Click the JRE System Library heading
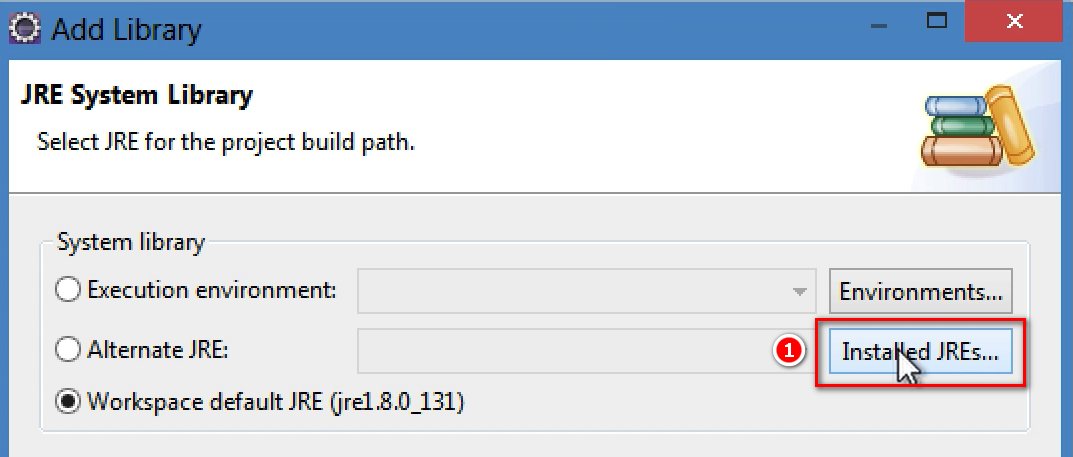This screenshot has height=457, width=1073. (x=137, y=95)
